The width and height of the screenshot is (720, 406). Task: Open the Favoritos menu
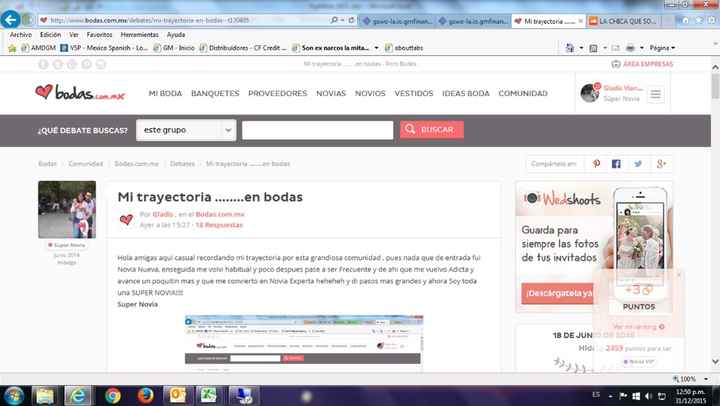99,34
